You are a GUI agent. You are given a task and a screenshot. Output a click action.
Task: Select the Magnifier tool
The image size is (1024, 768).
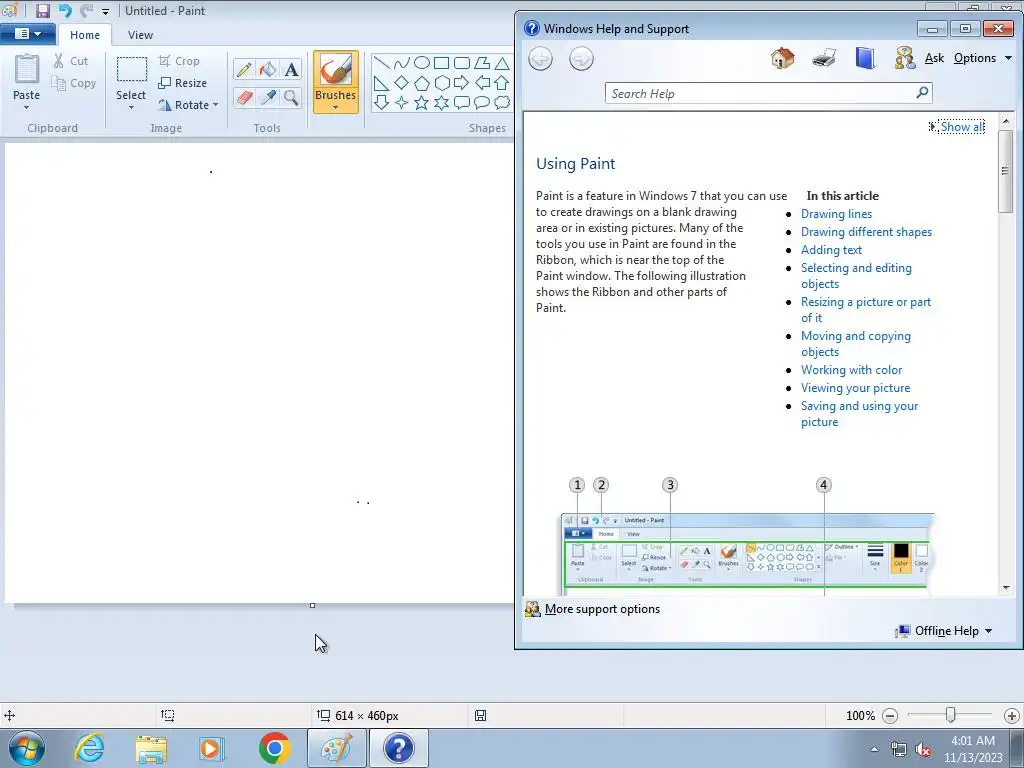(x=291, y=97)
